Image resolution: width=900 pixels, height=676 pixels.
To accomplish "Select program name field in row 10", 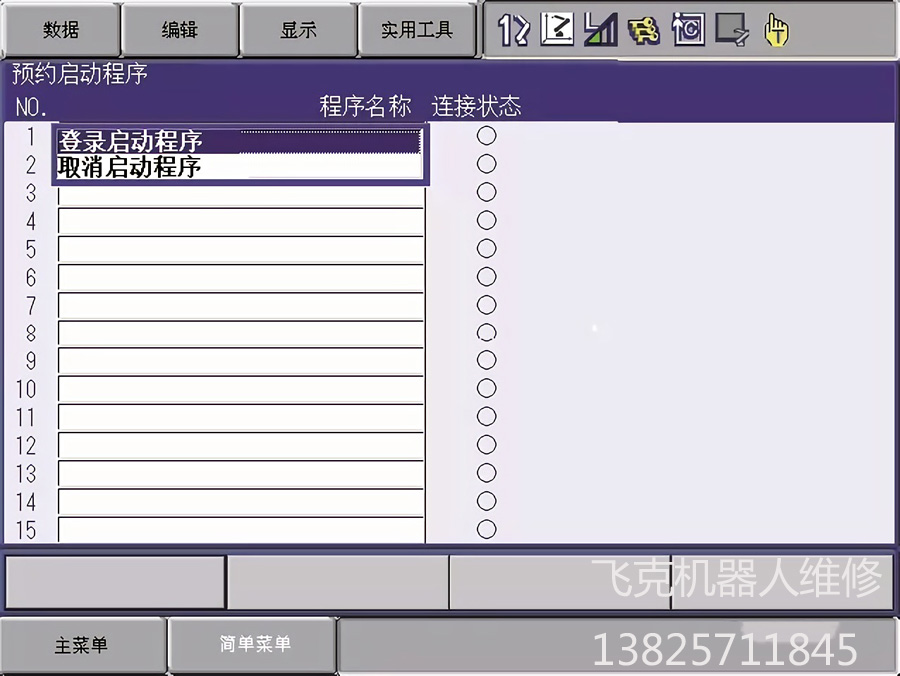I will [241, 389].
